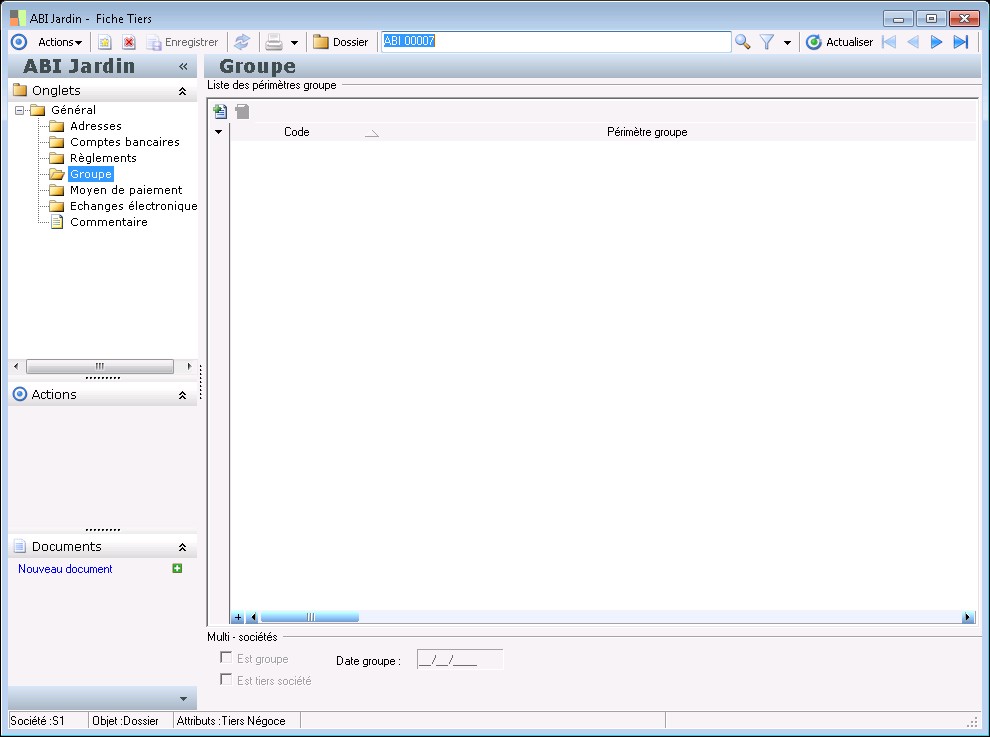
Task: Click the magnifier search icon
Action: pyautogui.click(x=743, y=42)
